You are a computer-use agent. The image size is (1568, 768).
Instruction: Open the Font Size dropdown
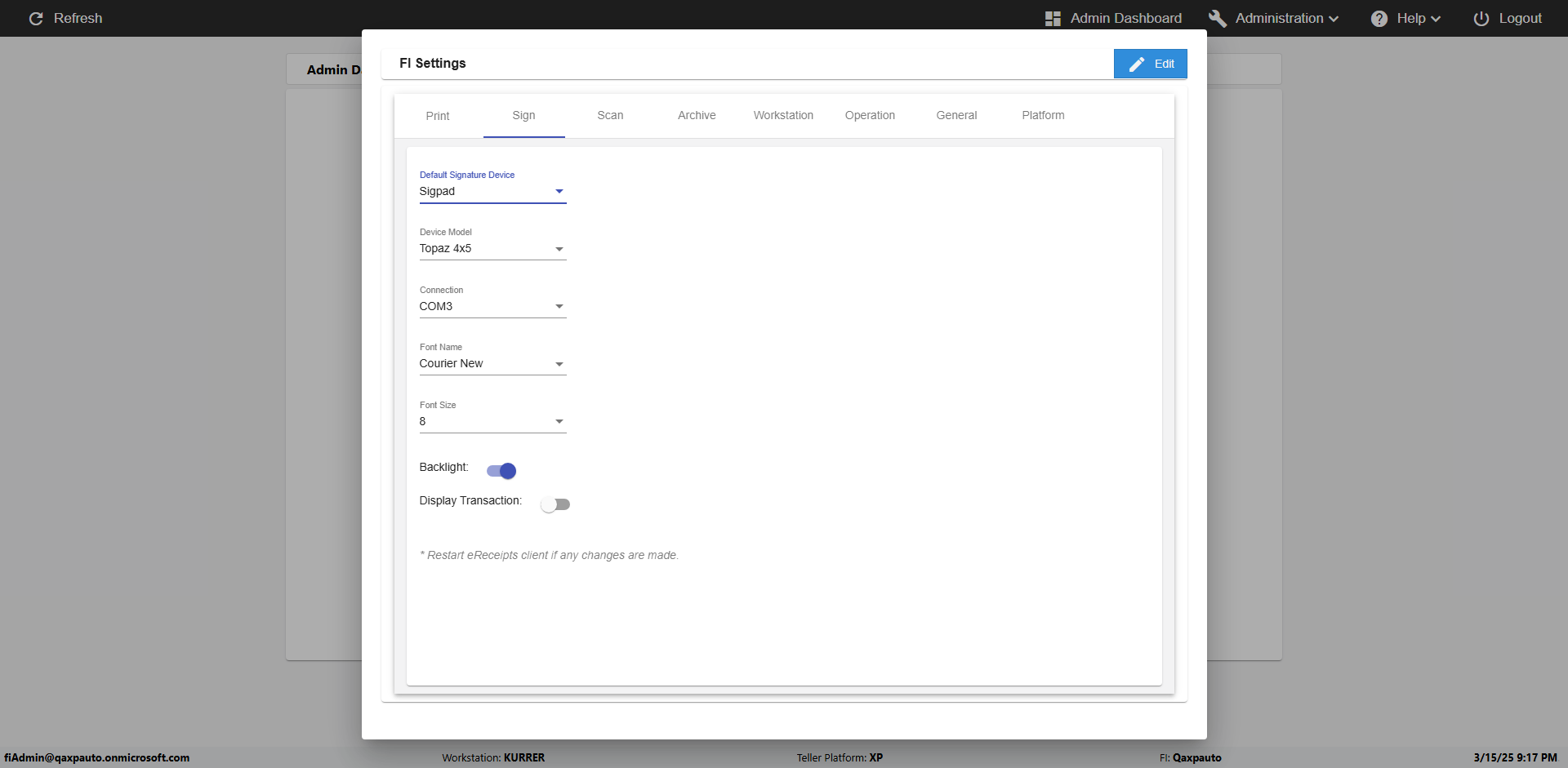click(x=492, y=422)
